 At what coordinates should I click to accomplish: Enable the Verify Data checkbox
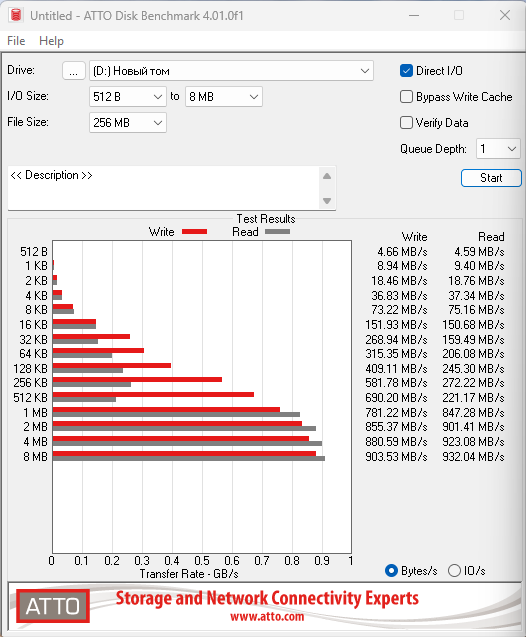(406, 123)
